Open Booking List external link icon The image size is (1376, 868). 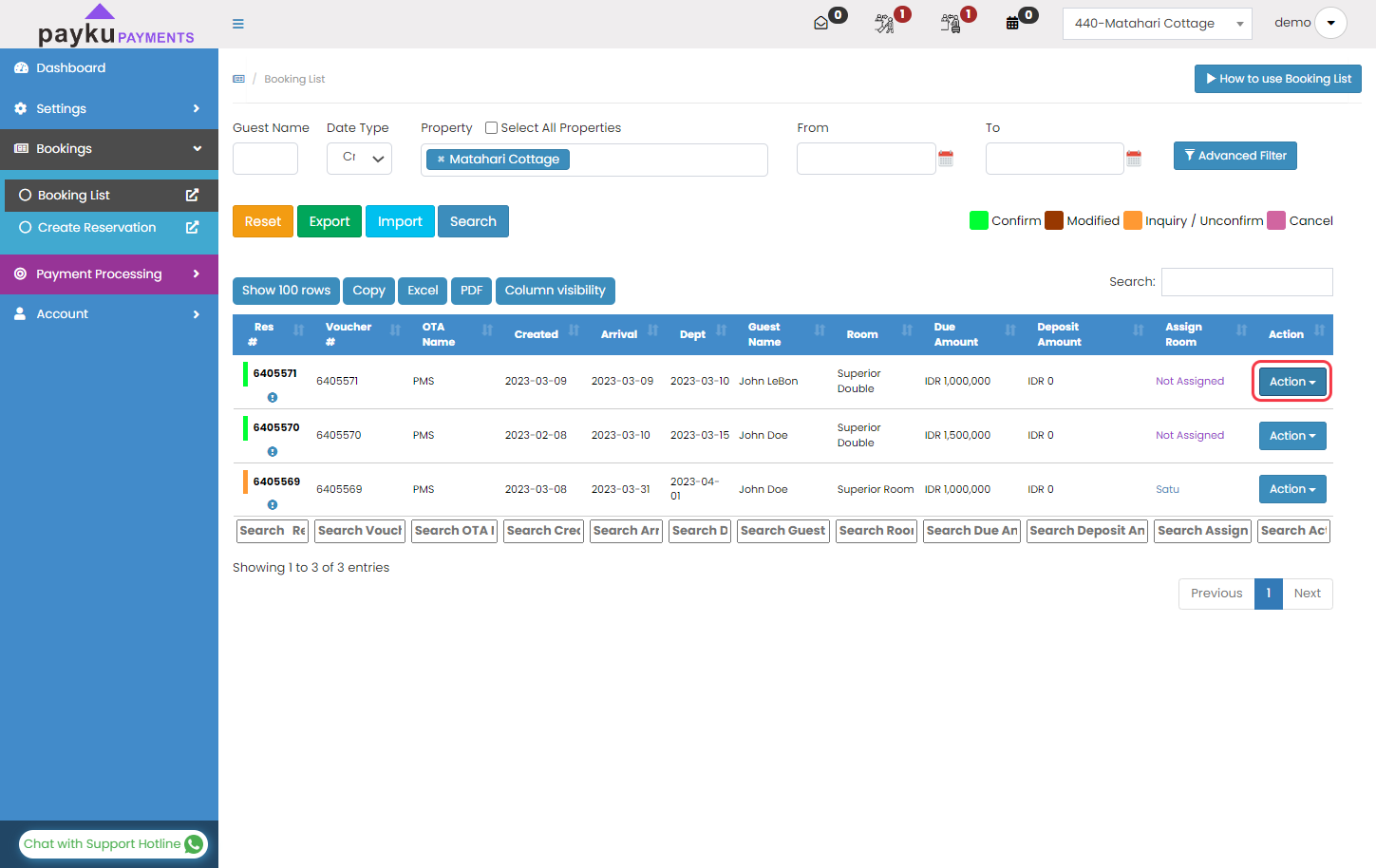click(x=192, y=195)
